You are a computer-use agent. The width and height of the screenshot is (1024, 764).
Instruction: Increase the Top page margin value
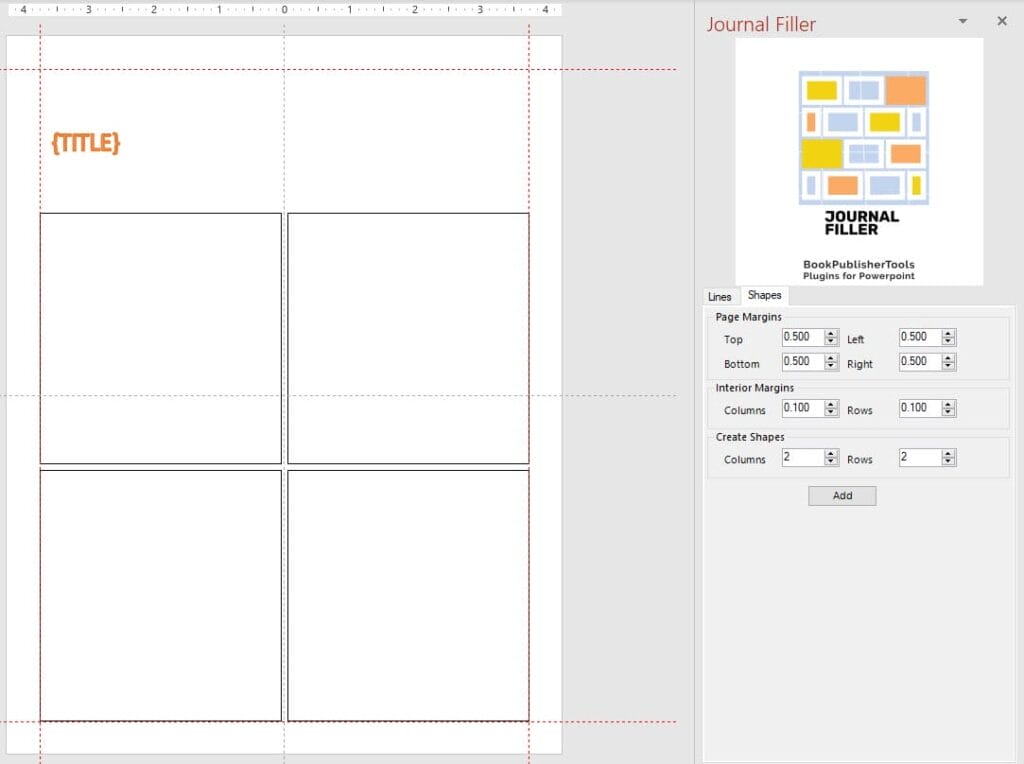coord(831,334)
